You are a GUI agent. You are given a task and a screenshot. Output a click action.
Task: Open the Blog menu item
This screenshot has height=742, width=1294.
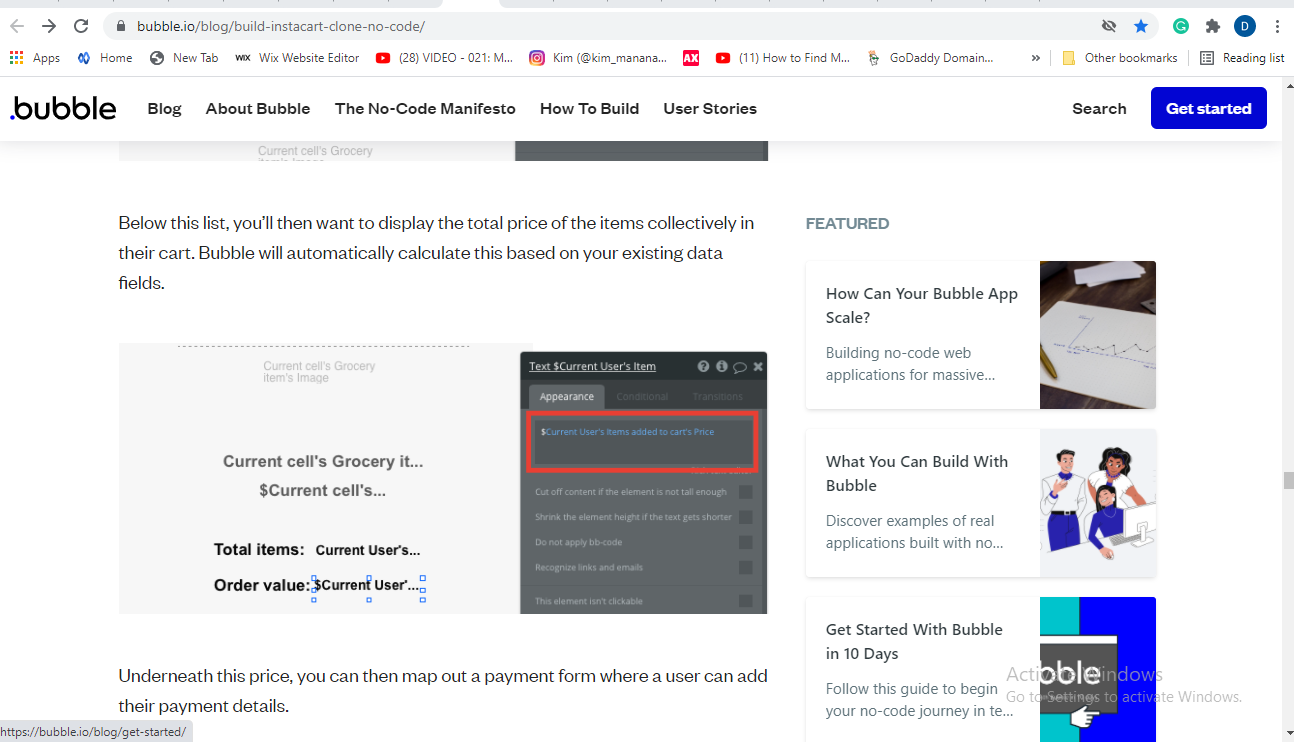(165, 109)
